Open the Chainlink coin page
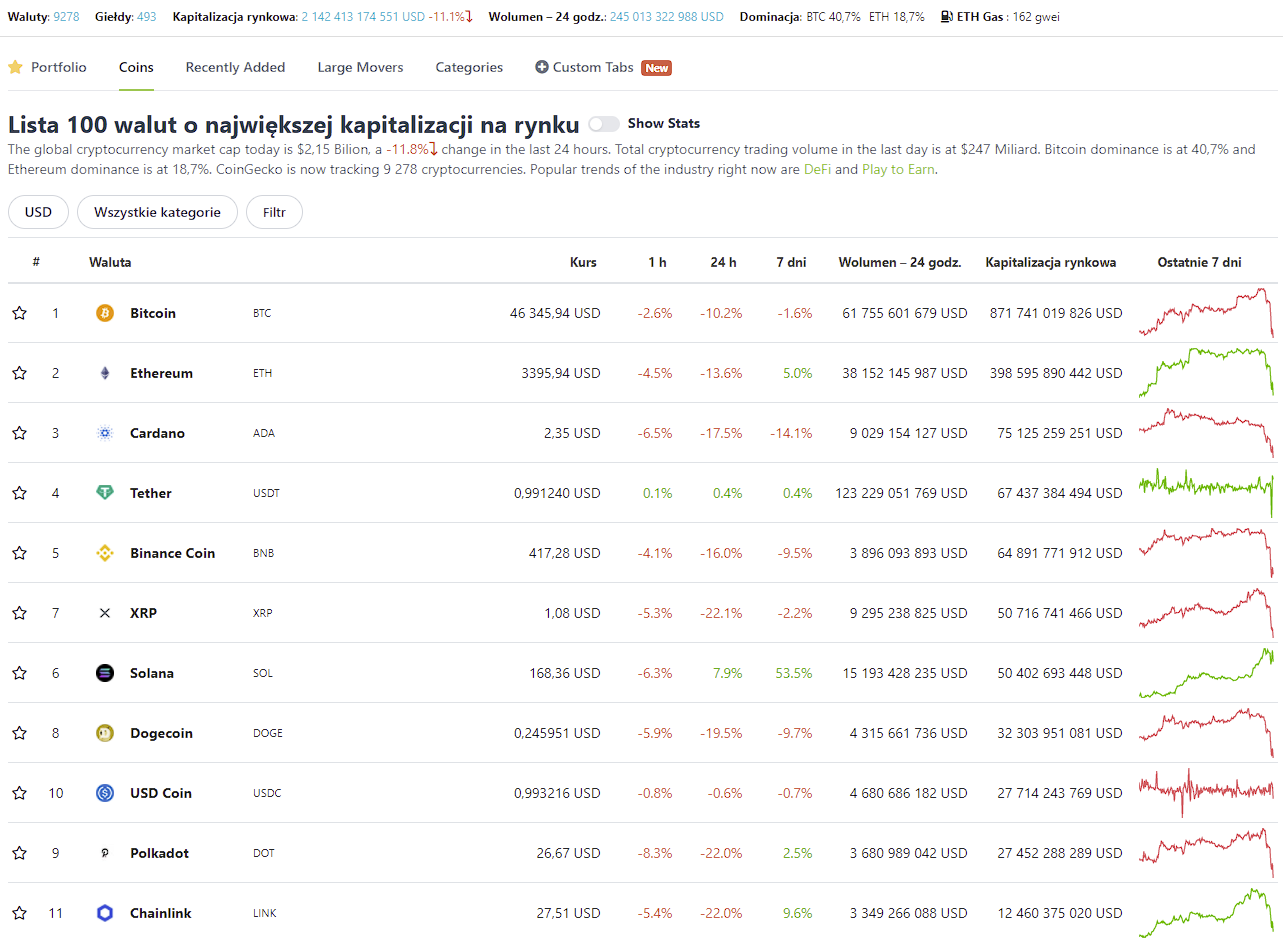This screenshot has width=1283, height=941. [161, 913]
